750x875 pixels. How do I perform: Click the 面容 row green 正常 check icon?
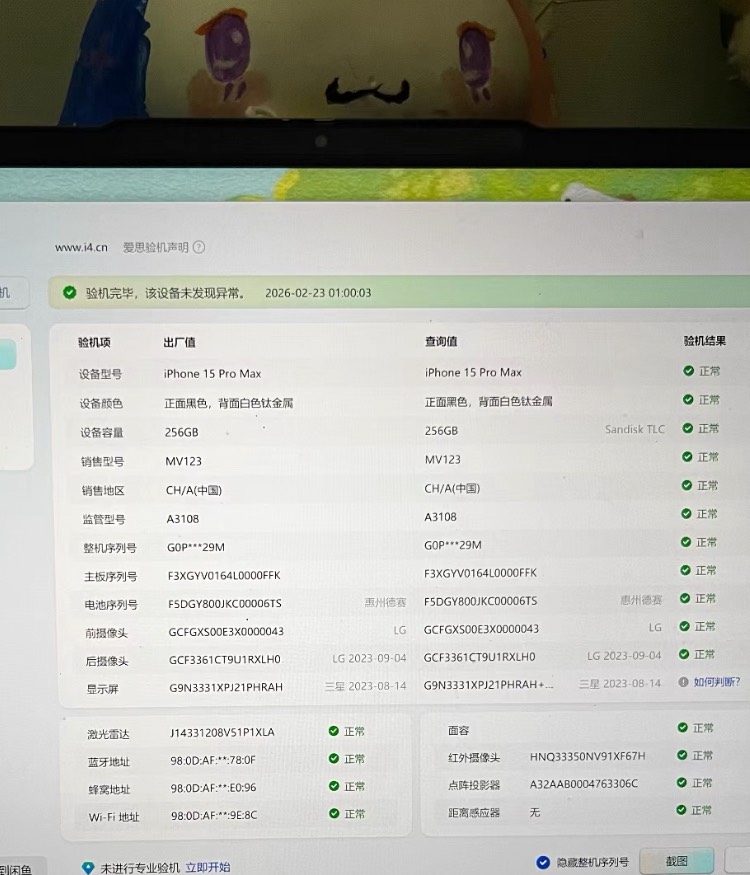coord(682,727)
